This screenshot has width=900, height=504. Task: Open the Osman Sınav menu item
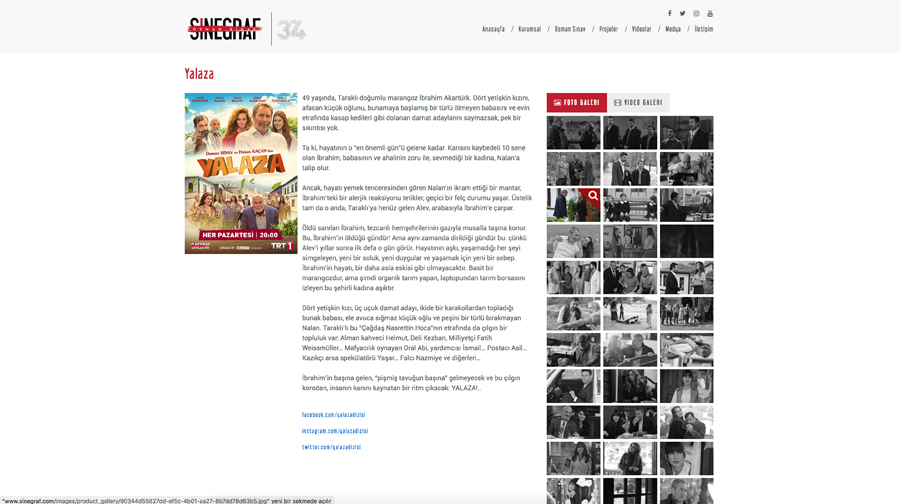click(570, 30)
